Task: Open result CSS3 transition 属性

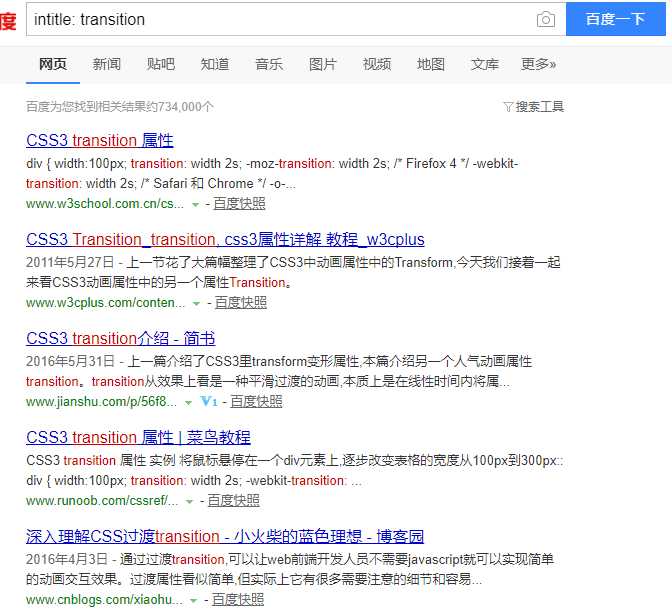Action: pyautogui.click(x=100, y=140)
